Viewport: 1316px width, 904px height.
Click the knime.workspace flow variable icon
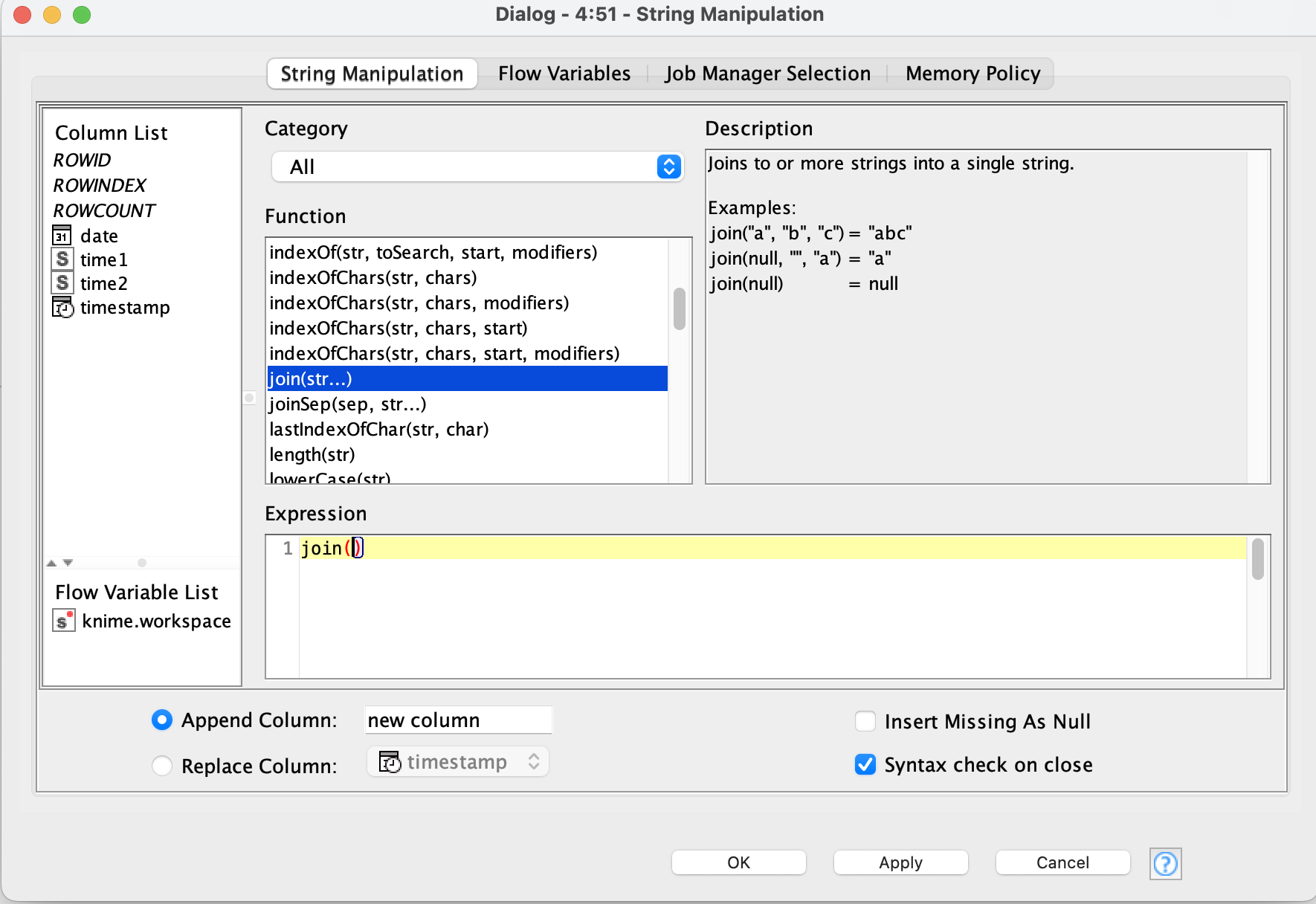[x=63, y=620]
